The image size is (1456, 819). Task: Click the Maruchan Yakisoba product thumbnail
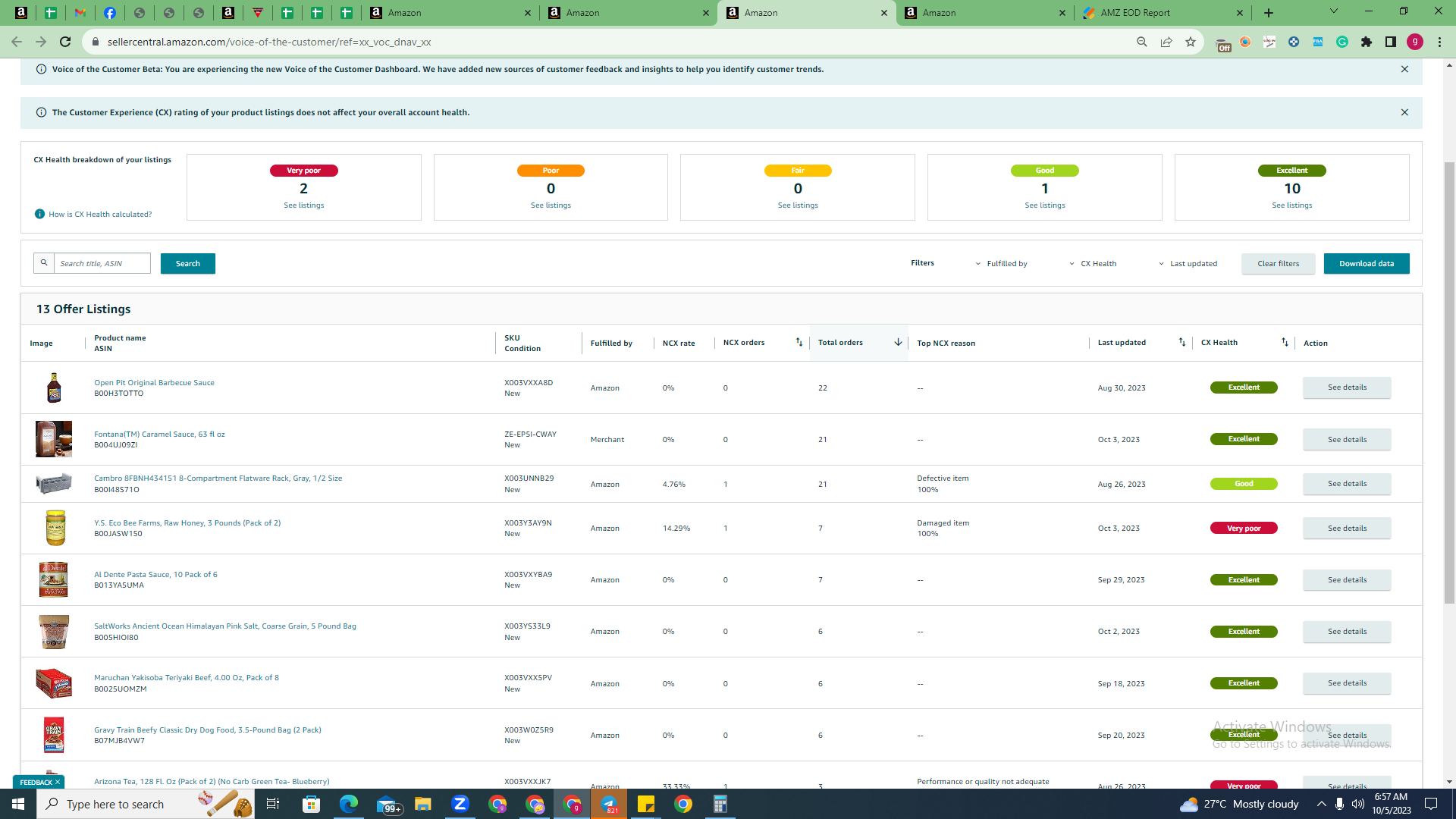coord(53,683)
